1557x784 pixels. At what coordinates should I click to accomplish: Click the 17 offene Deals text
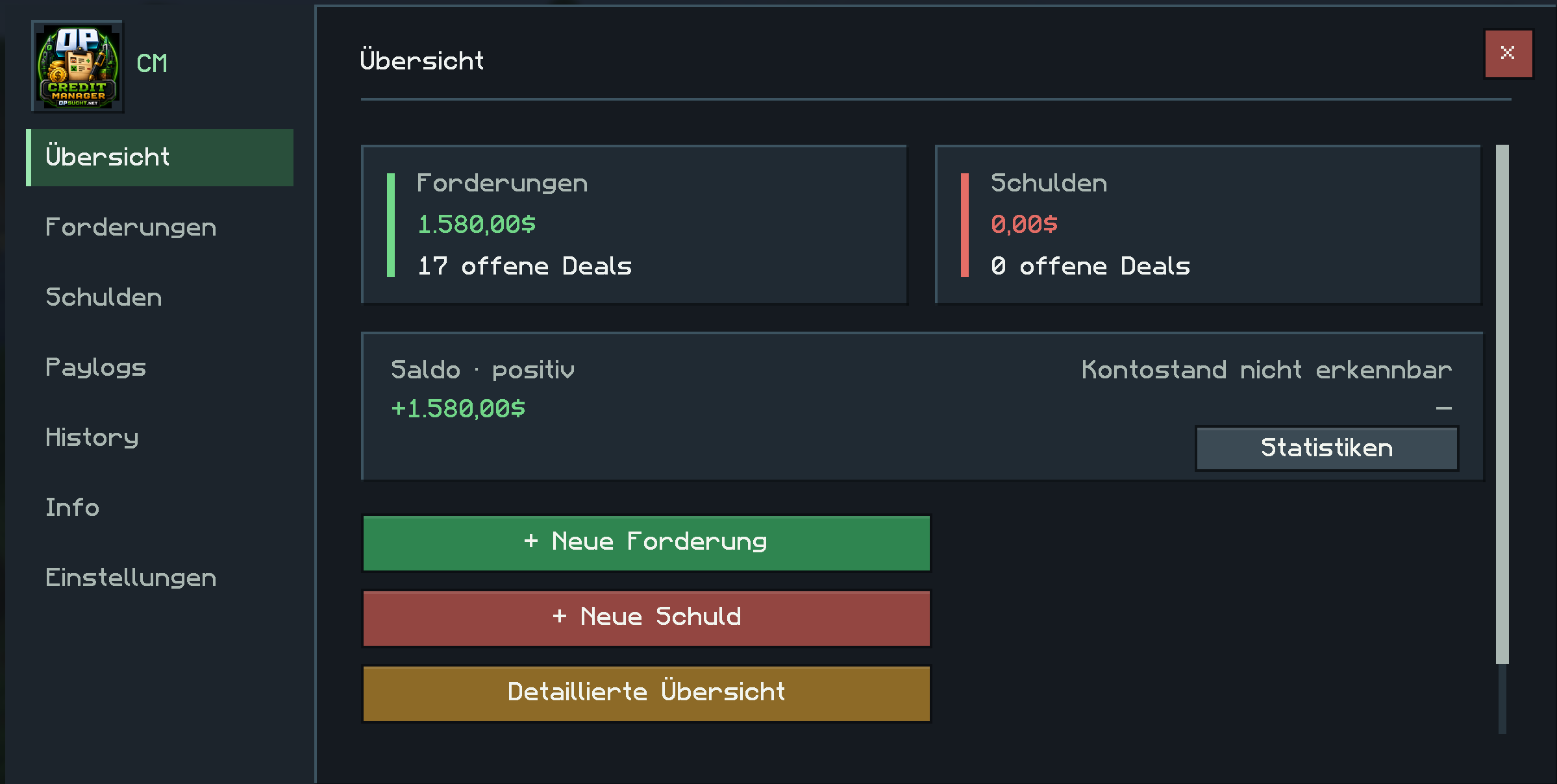coord(525,266)
